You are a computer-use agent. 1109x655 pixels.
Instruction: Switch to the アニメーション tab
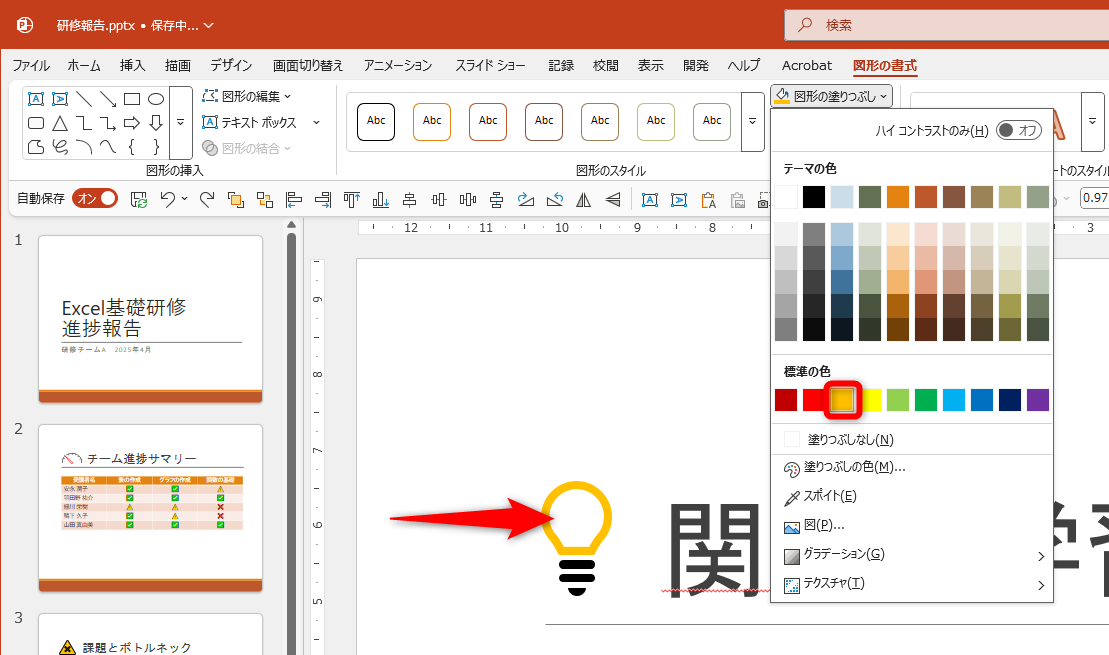[397, 65]
